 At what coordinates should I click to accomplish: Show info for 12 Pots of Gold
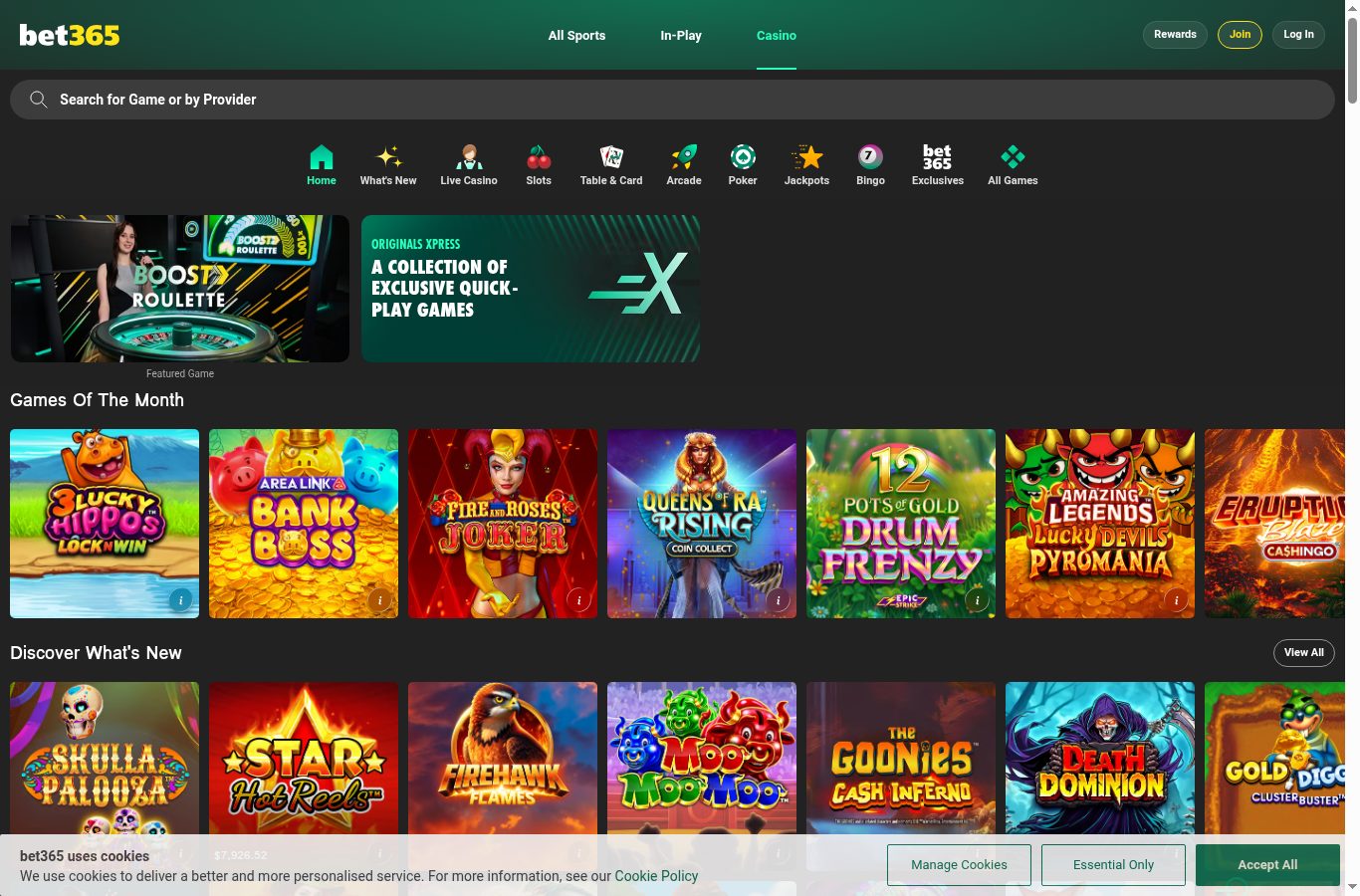click(x=977, y=600)
